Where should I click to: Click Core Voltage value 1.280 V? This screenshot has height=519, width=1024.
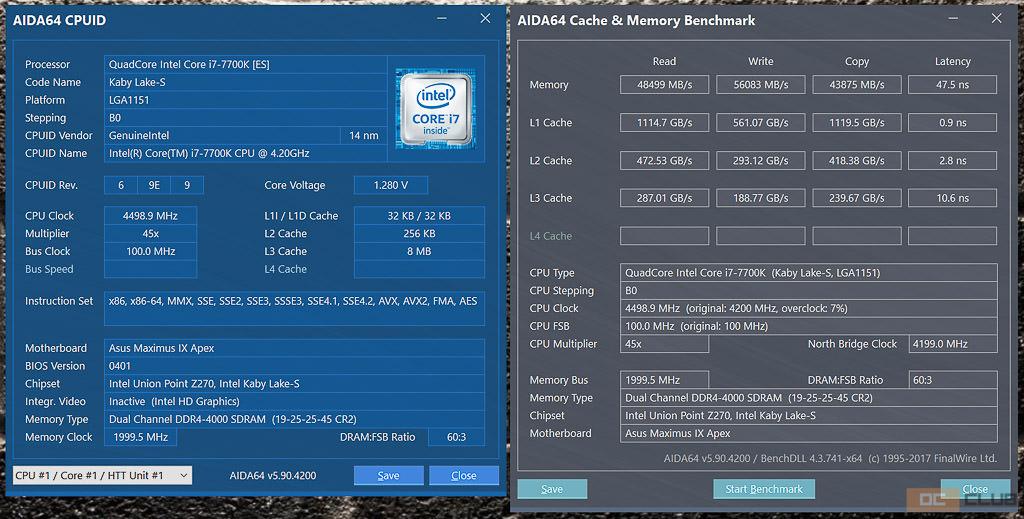[x=391, y=185]
